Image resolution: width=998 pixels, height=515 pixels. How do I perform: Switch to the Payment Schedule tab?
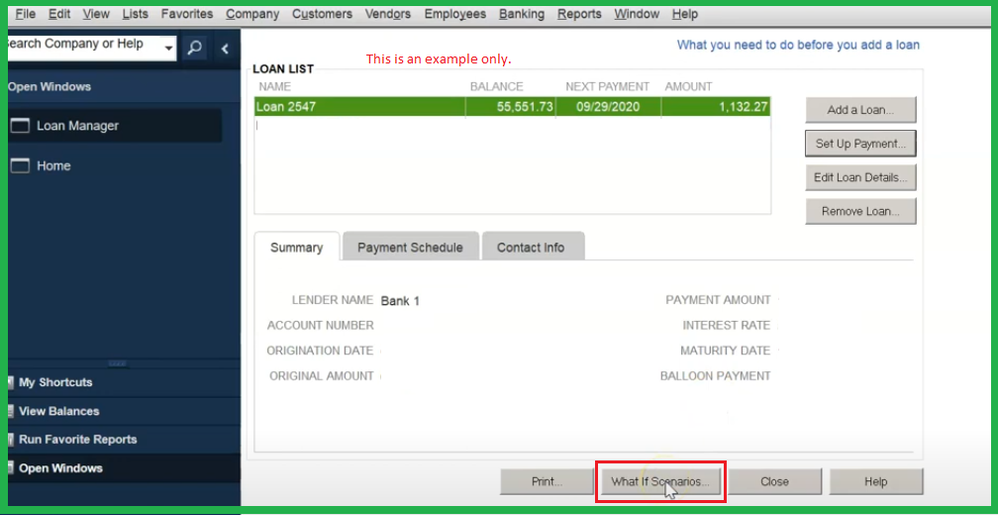click(410, 247)
